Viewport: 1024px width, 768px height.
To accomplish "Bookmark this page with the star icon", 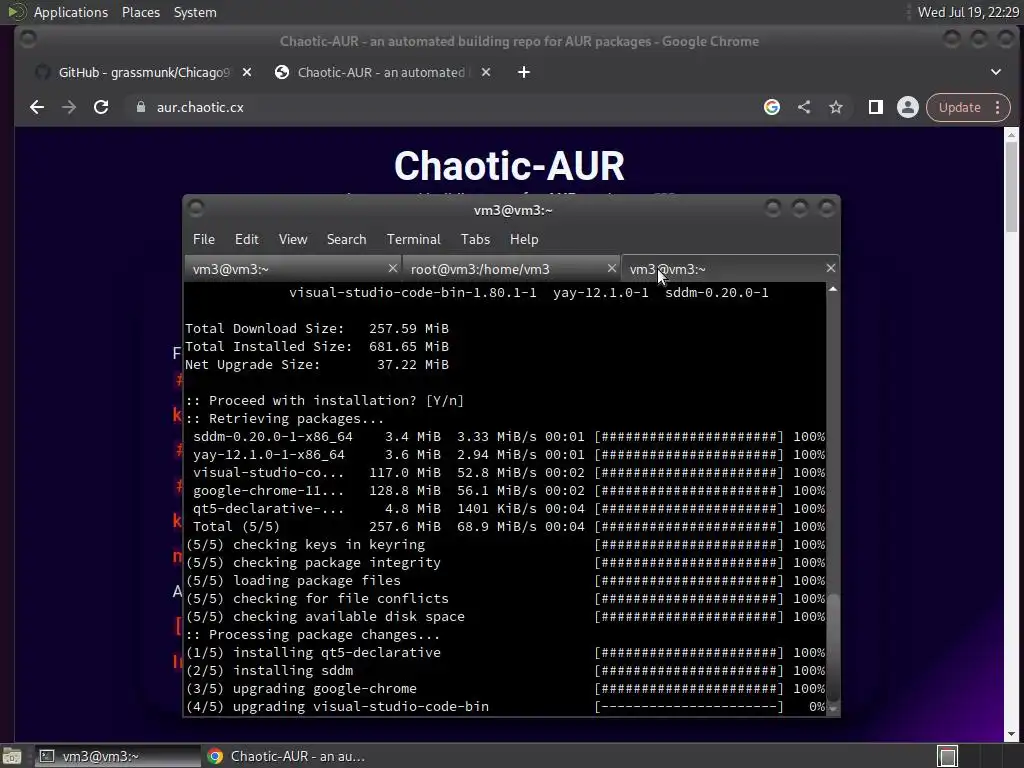I will pyautogui.click(x=836, y=107).
